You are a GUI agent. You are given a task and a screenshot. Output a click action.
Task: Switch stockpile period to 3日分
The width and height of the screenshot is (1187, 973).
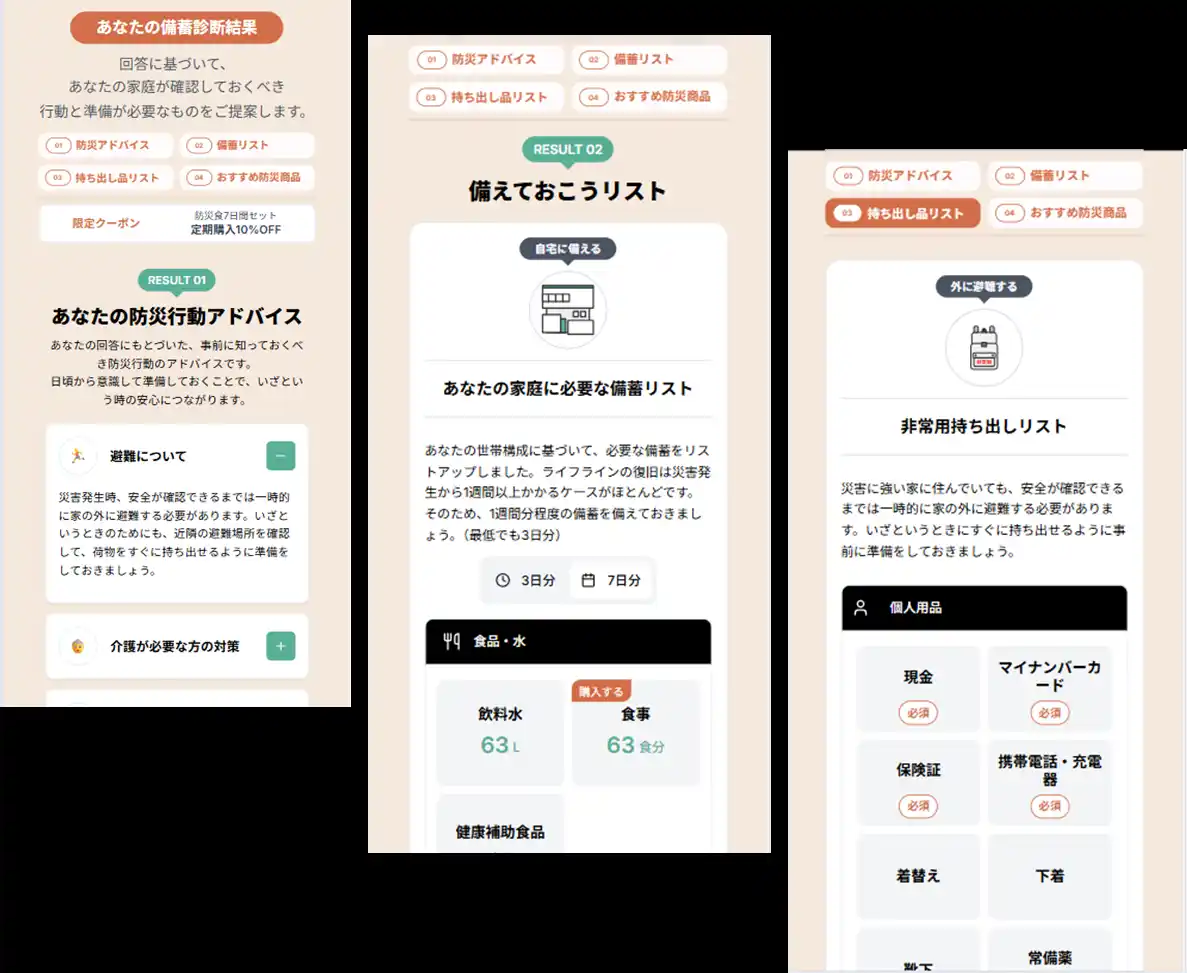526,580
